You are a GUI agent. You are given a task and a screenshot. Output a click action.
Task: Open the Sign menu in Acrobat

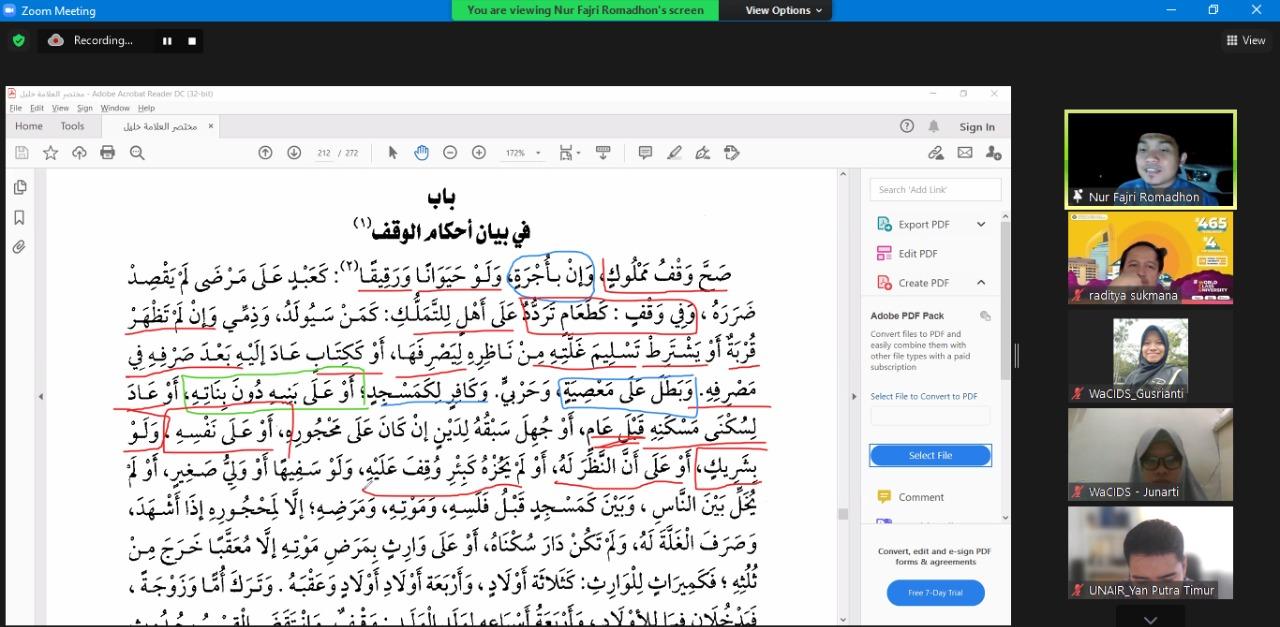[85, 108]
